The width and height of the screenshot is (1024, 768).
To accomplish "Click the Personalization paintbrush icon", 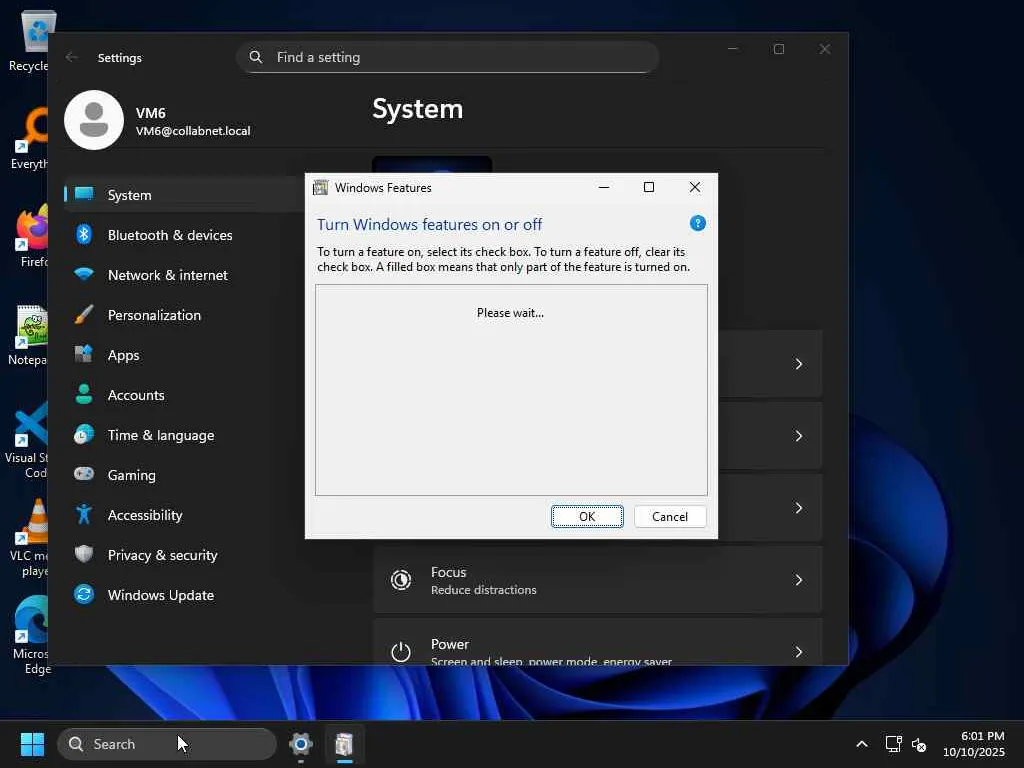I will pyautogui.click(x=84, y=314).
